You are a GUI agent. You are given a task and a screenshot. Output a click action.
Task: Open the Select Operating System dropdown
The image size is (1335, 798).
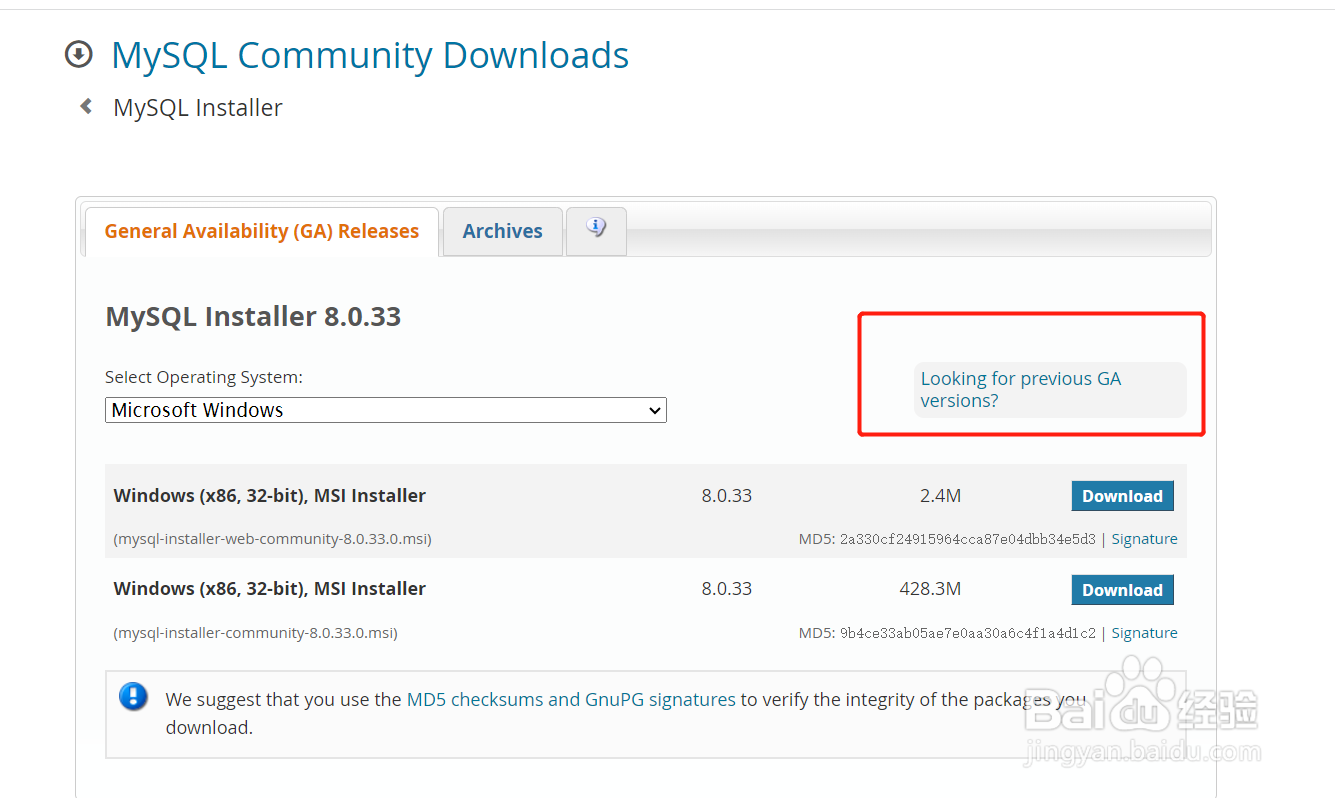click(x=385, y=410)
